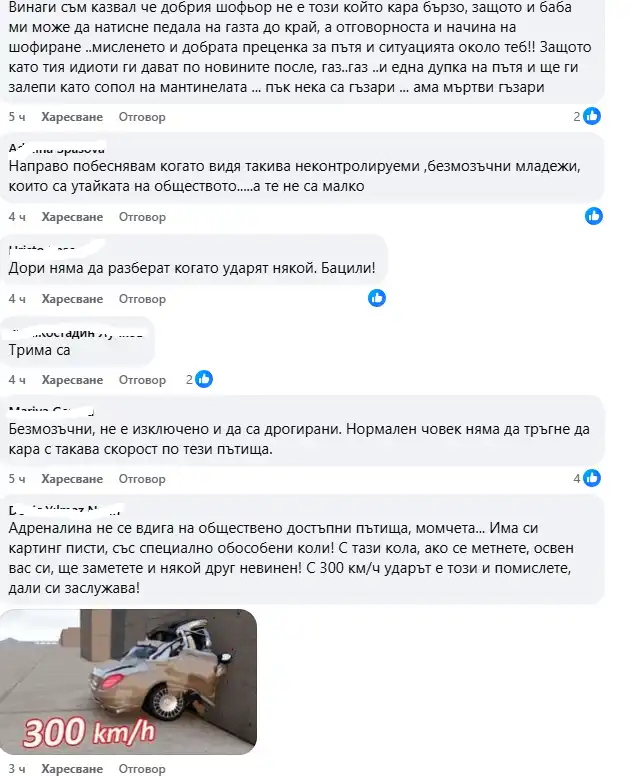Click Харесване under the 'Безмозъчни' comment
632x776 pixels.
(x=72, y=479)
